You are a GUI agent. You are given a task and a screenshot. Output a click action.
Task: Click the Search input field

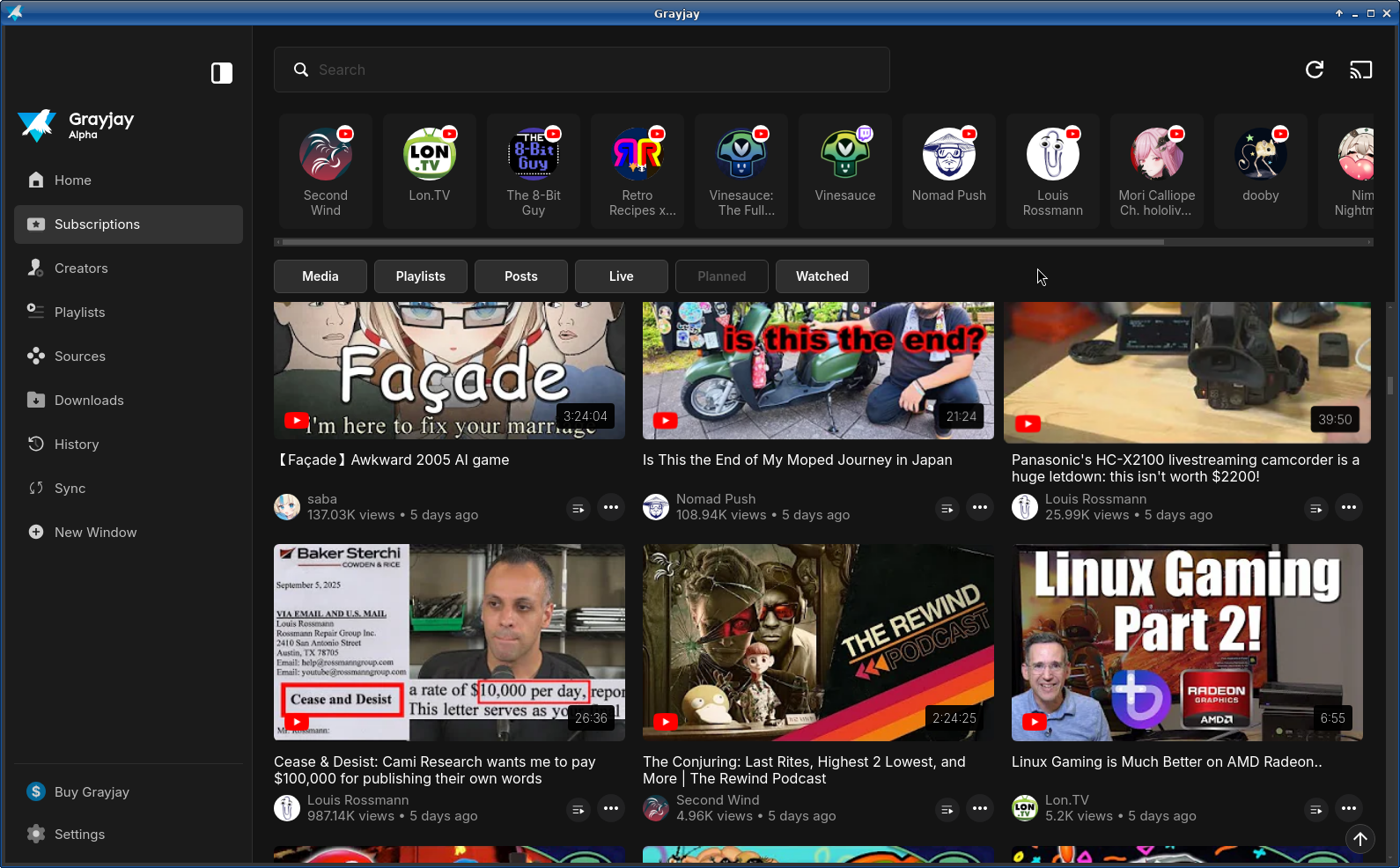point(582,70)
